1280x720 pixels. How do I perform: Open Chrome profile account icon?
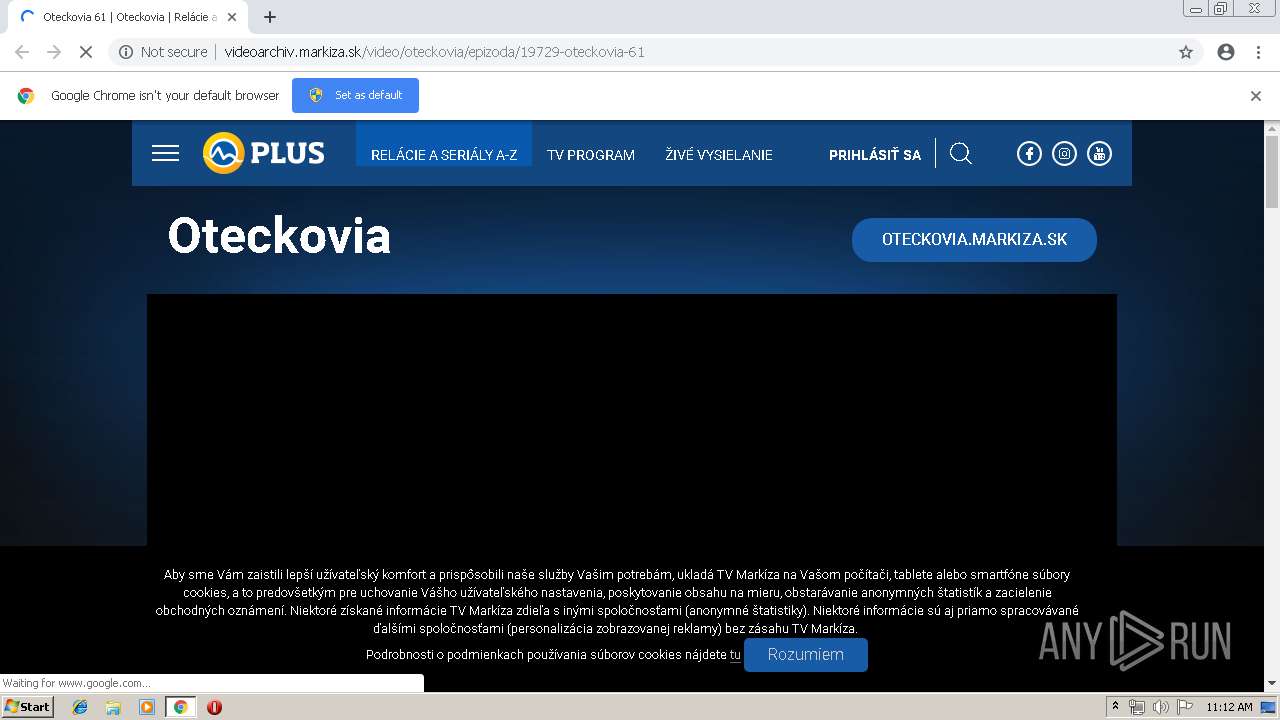click(x=1226, y=52)
